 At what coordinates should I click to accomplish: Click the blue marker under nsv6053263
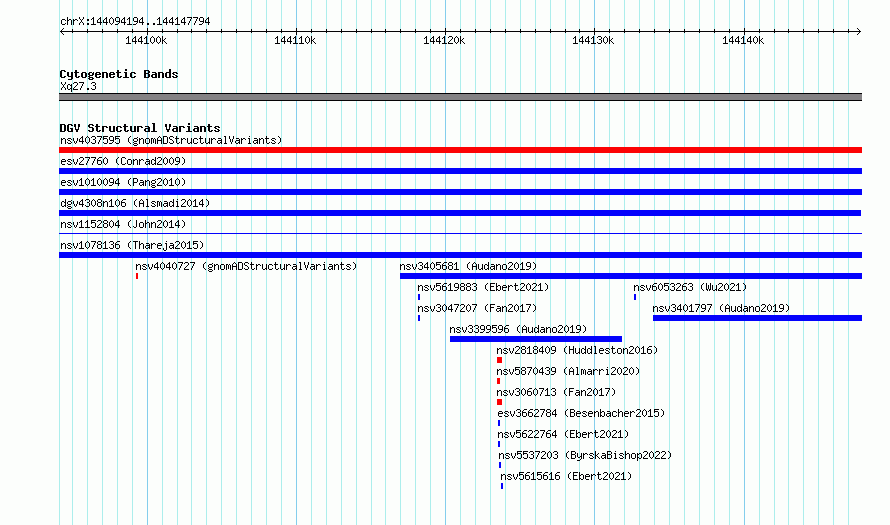(635, 297)
